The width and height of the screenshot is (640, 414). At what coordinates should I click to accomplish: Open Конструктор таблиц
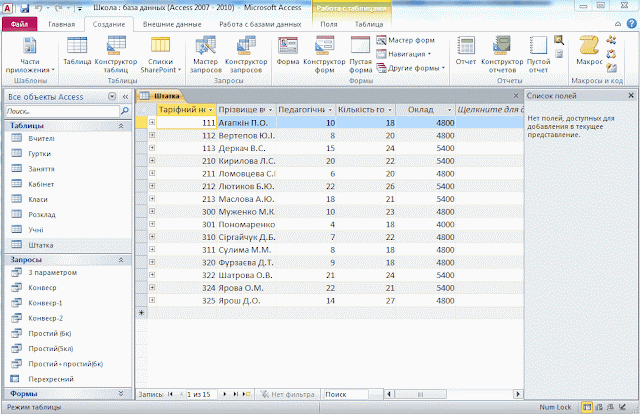[x=116, y=55]
